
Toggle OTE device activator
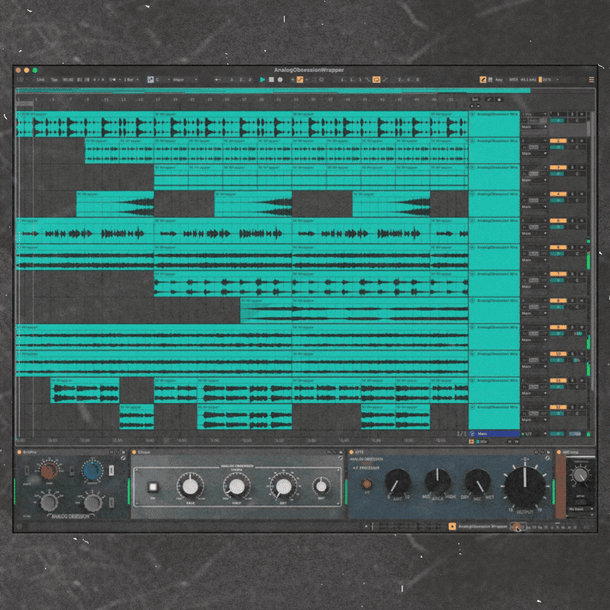351,452
